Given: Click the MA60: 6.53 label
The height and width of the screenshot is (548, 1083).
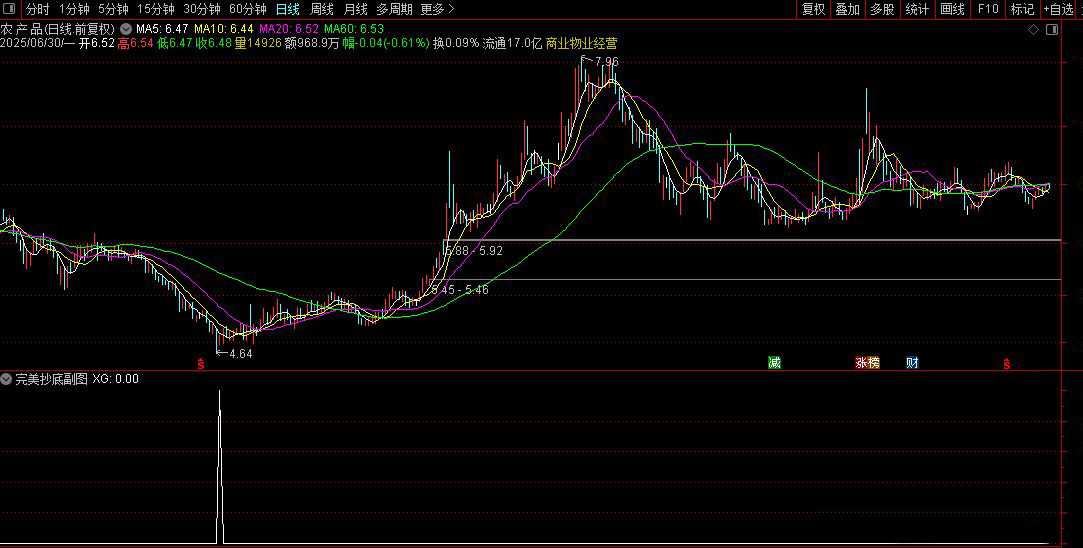Looking at the screenshot, I should pos(354,29).
